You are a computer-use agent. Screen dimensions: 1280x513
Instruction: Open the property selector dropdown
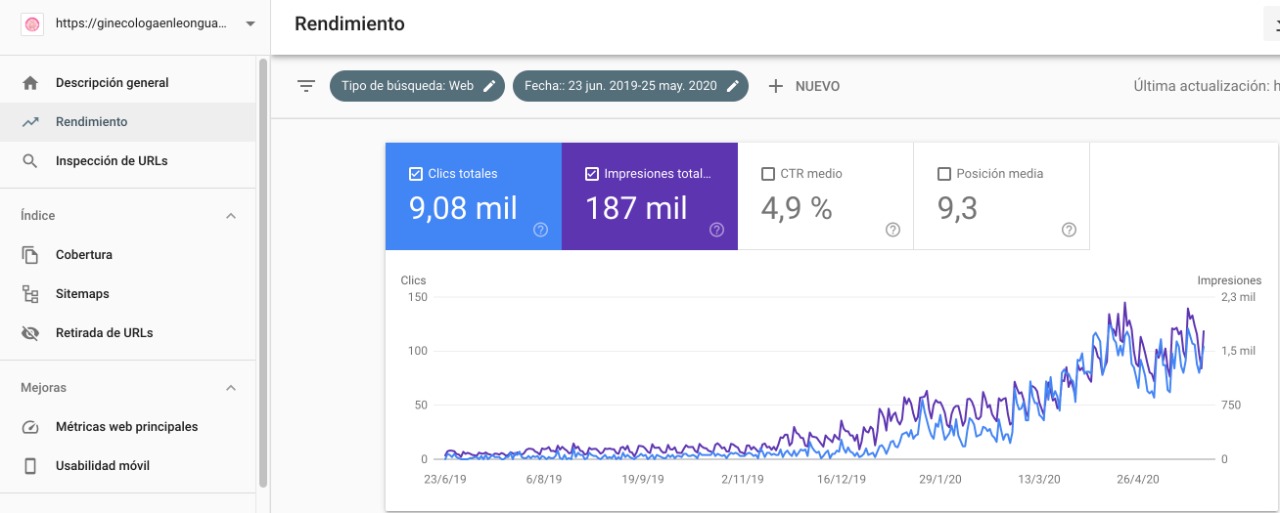coord(249,24)
